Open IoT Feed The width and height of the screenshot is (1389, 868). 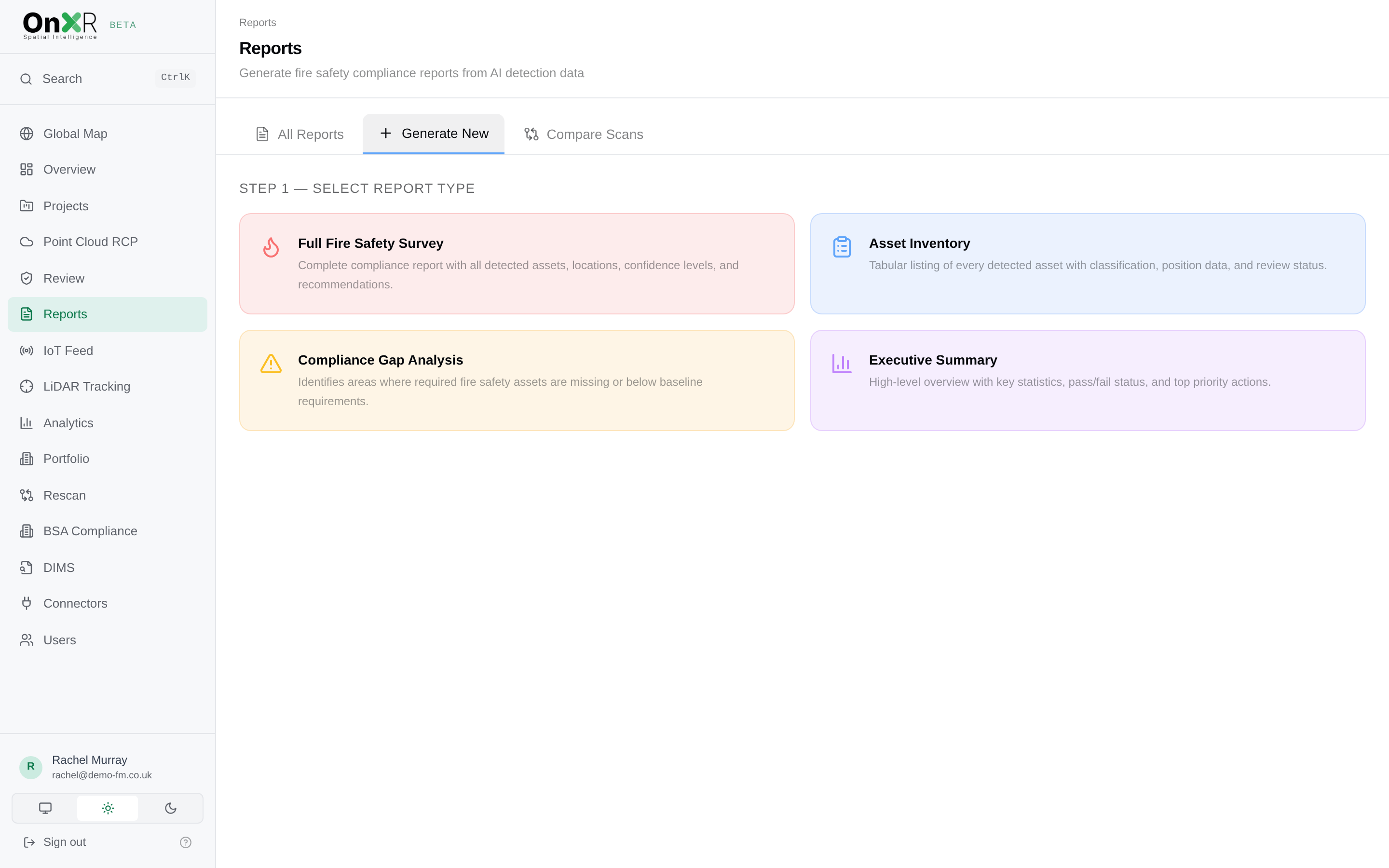pos(108,350)
